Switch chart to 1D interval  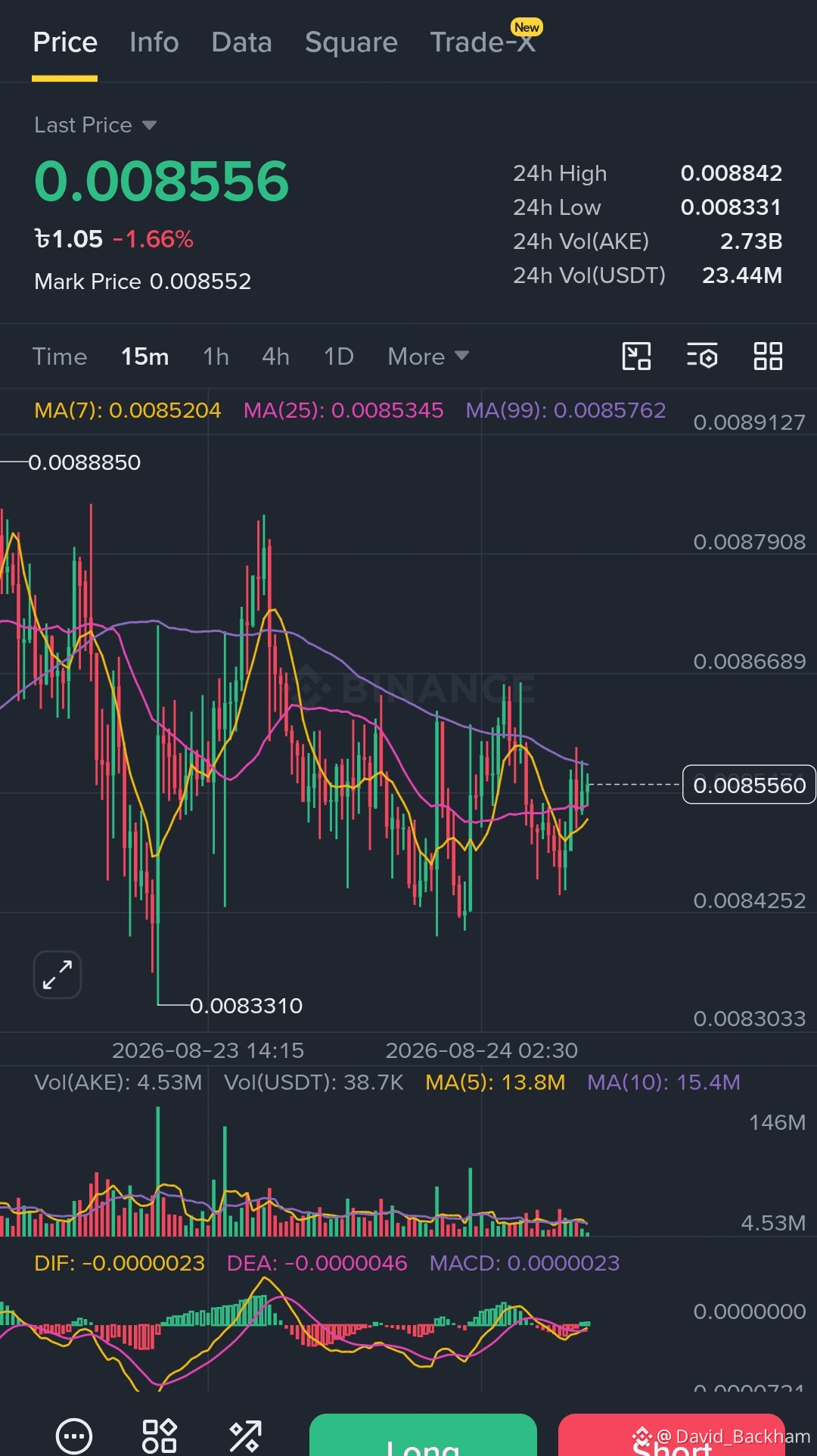pos(339,356)
